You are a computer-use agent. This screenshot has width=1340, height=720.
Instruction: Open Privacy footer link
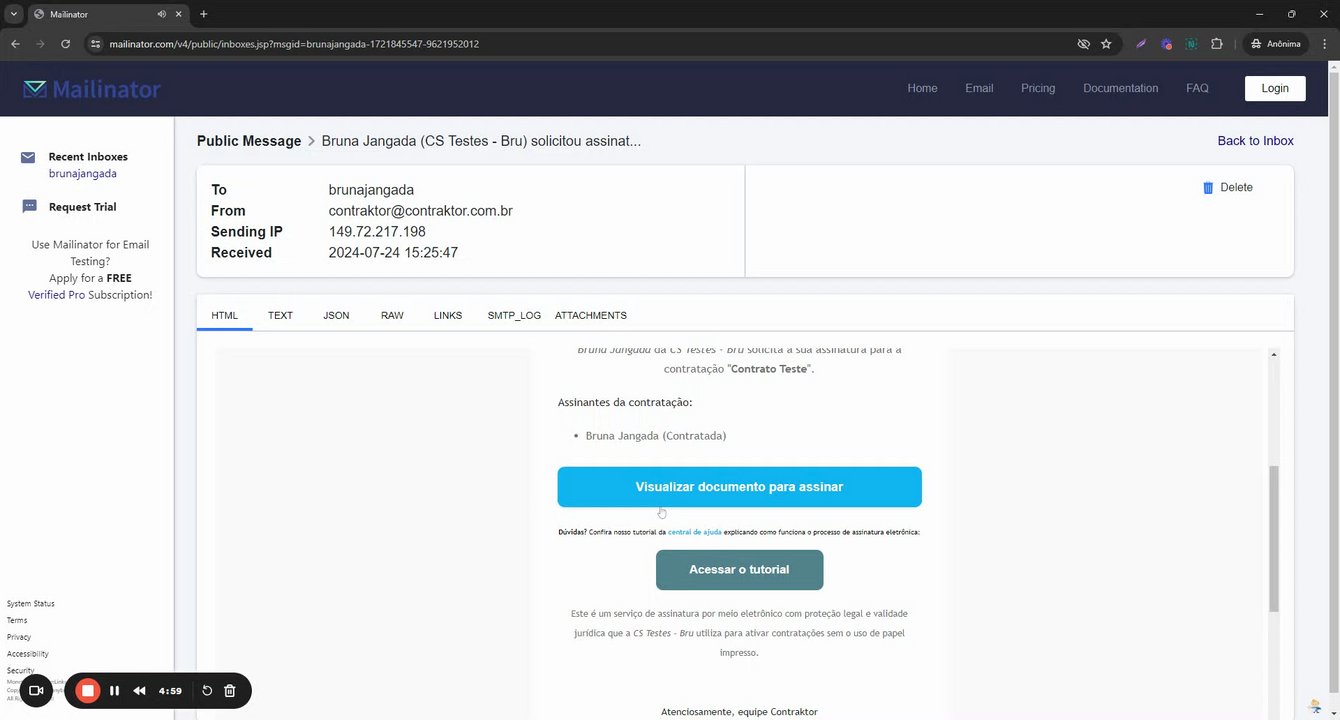[x=19, y=637]
